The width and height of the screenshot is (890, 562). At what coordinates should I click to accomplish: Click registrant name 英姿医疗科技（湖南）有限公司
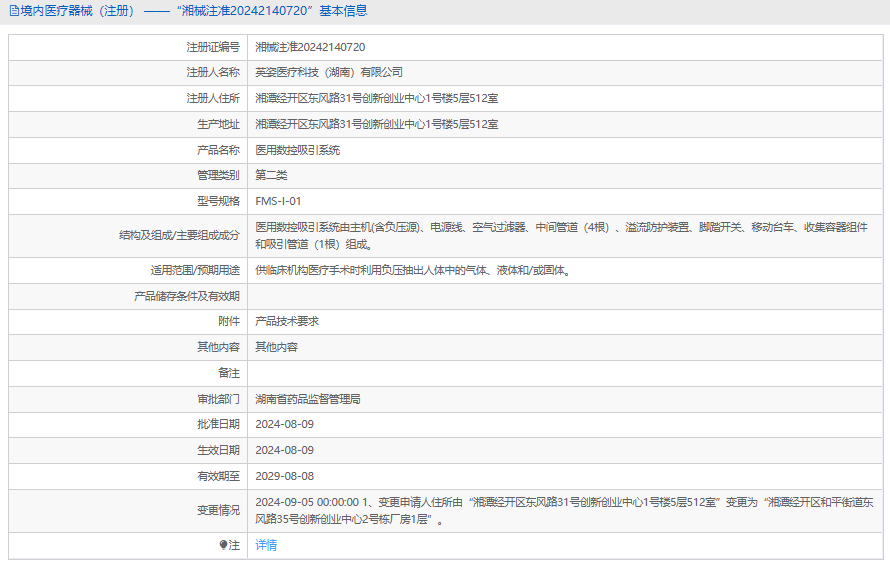(329, 72)
